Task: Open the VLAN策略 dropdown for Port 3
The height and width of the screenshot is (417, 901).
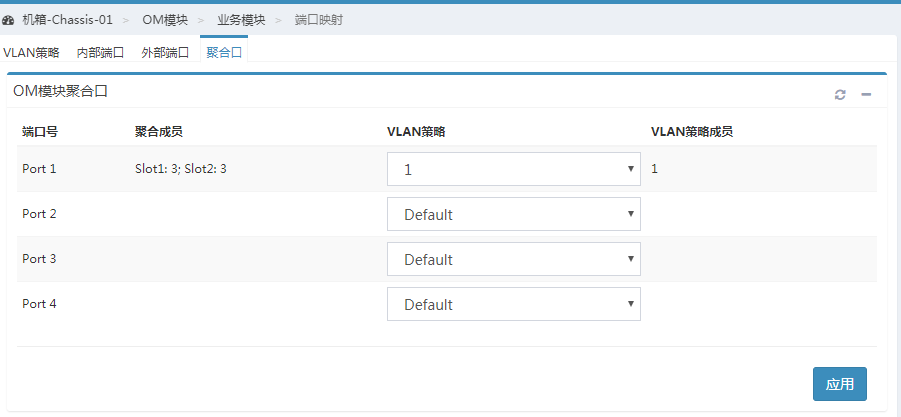Action: (514, 259)
